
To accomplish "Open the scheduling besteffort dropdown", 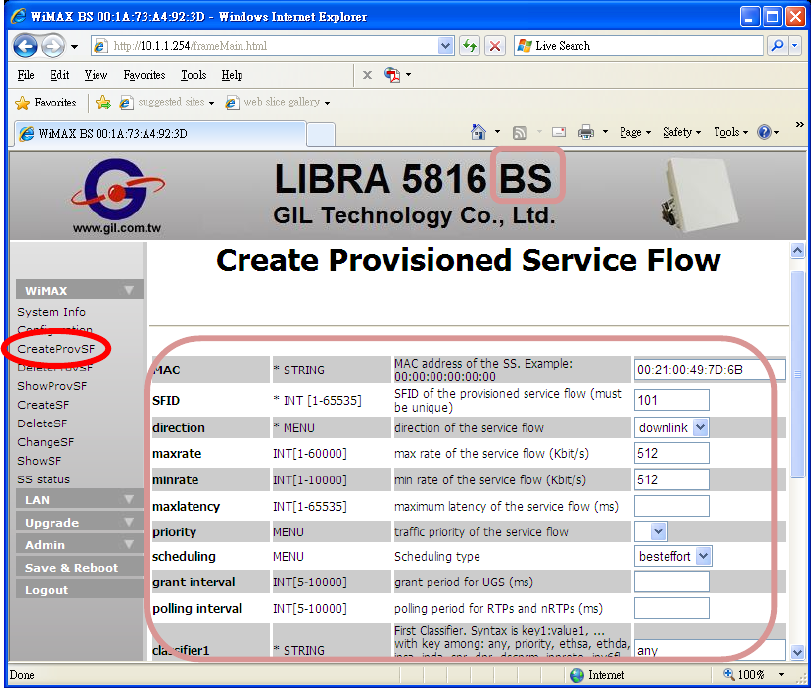I will [673, 557].
